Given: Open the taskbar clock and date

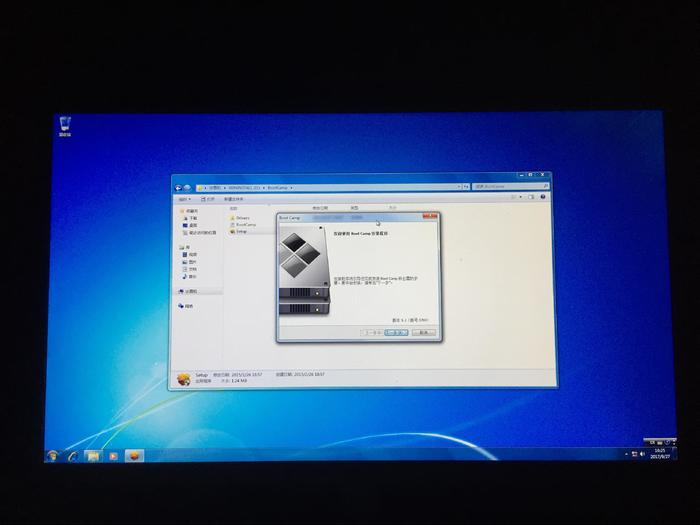Looking at the screenshot, I should pyautogui.click(x=660, y=454).
